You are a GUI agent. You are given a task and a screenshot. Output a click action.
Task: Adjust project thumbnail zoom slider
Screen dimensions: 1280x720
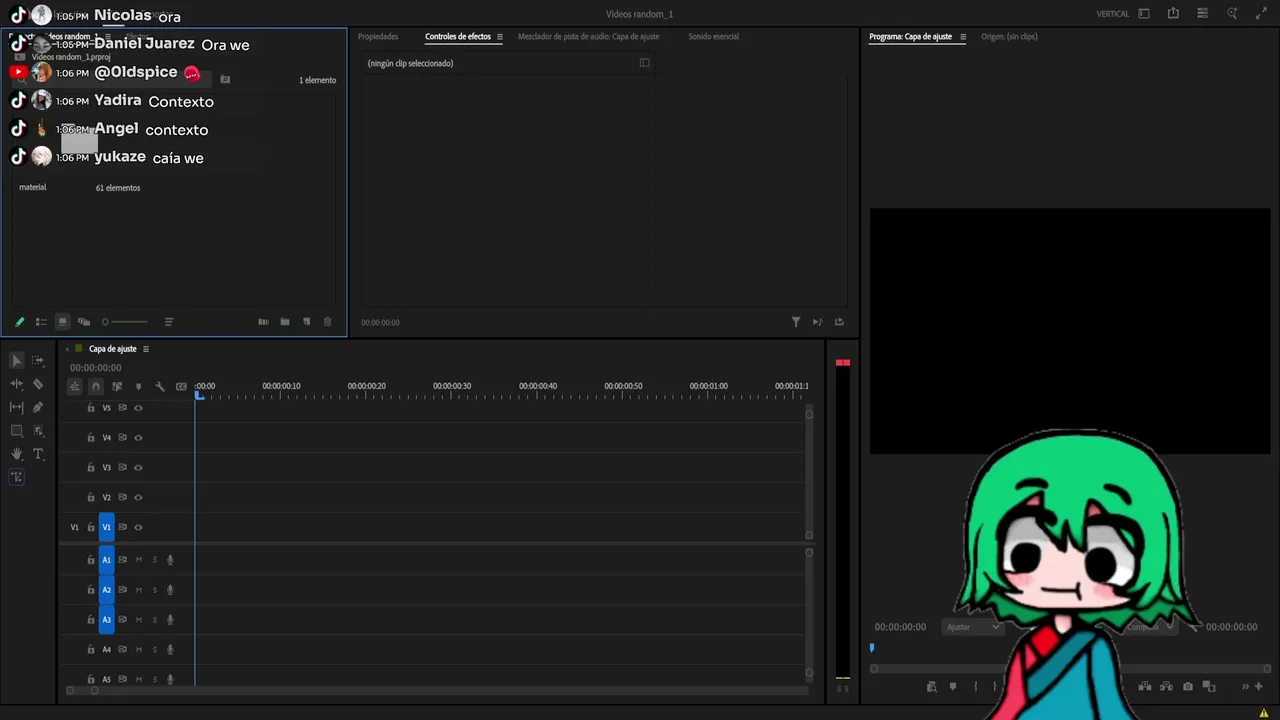pyautogui.click(x=125, y=322)
